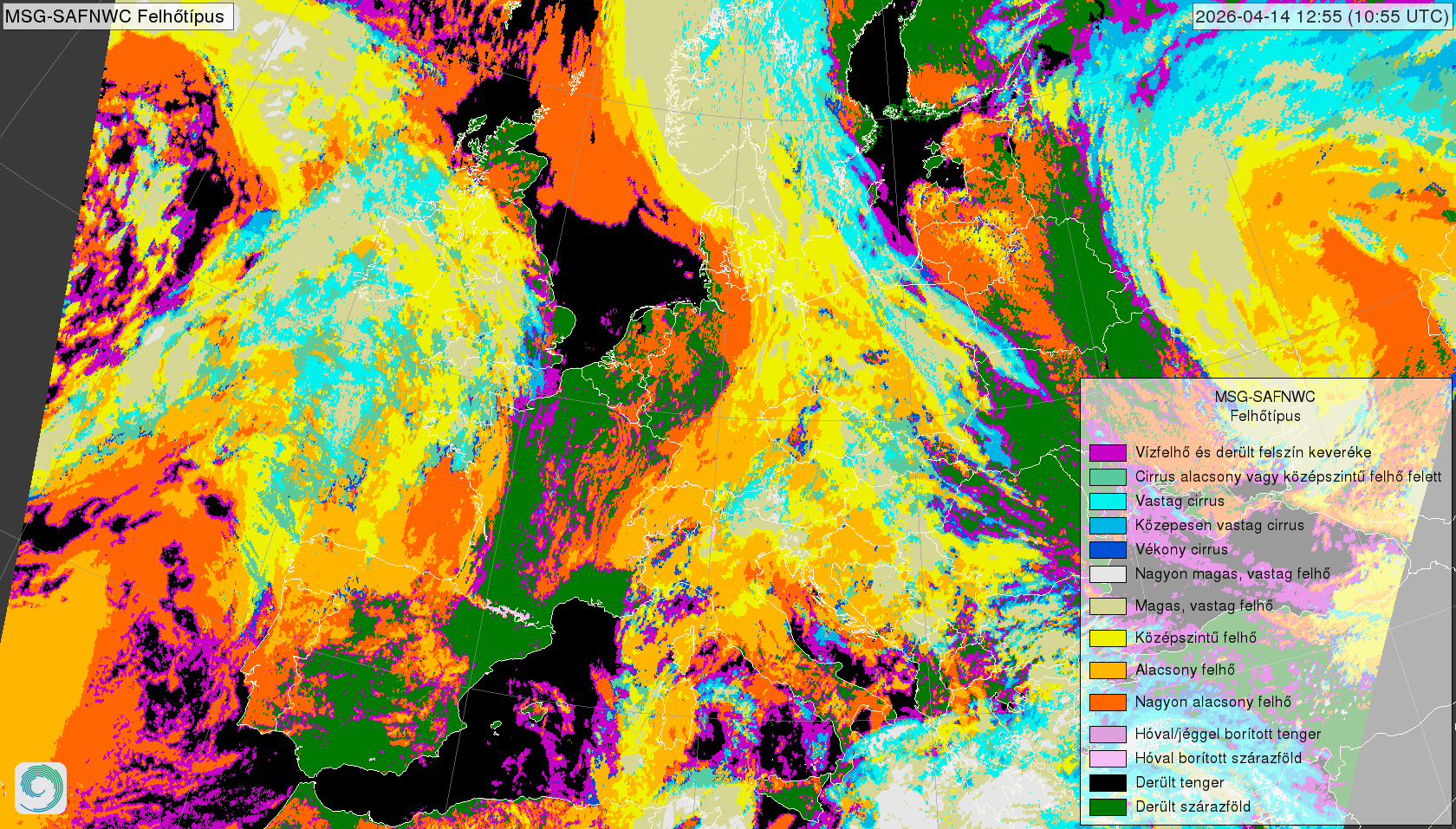1456x829 pixels.
Task: Select the magenta Vízfelhő és derült felszín swatch
Action: point(1108,452)
